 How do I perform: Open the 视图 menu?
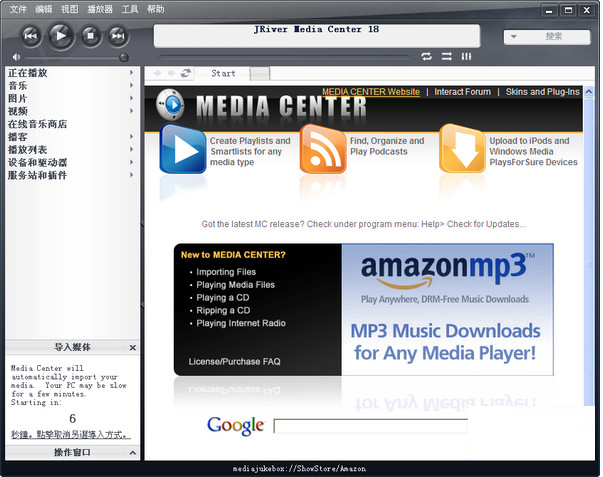70,9
